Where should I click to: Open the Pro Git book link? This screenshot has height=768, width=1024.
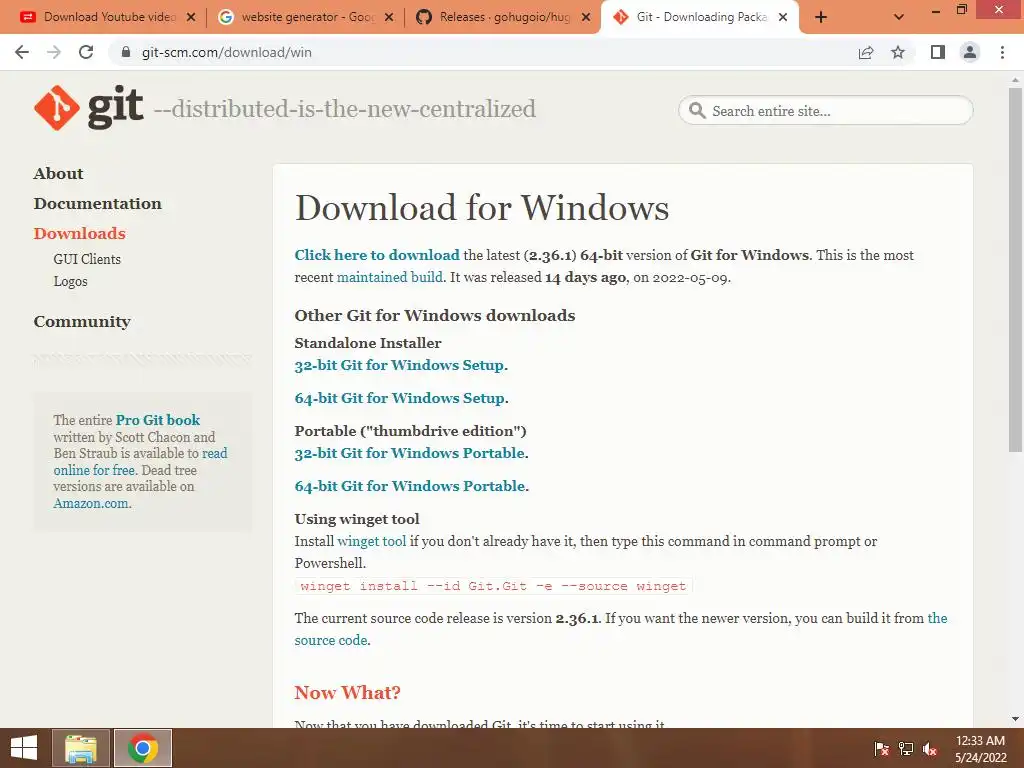point(158,420)
